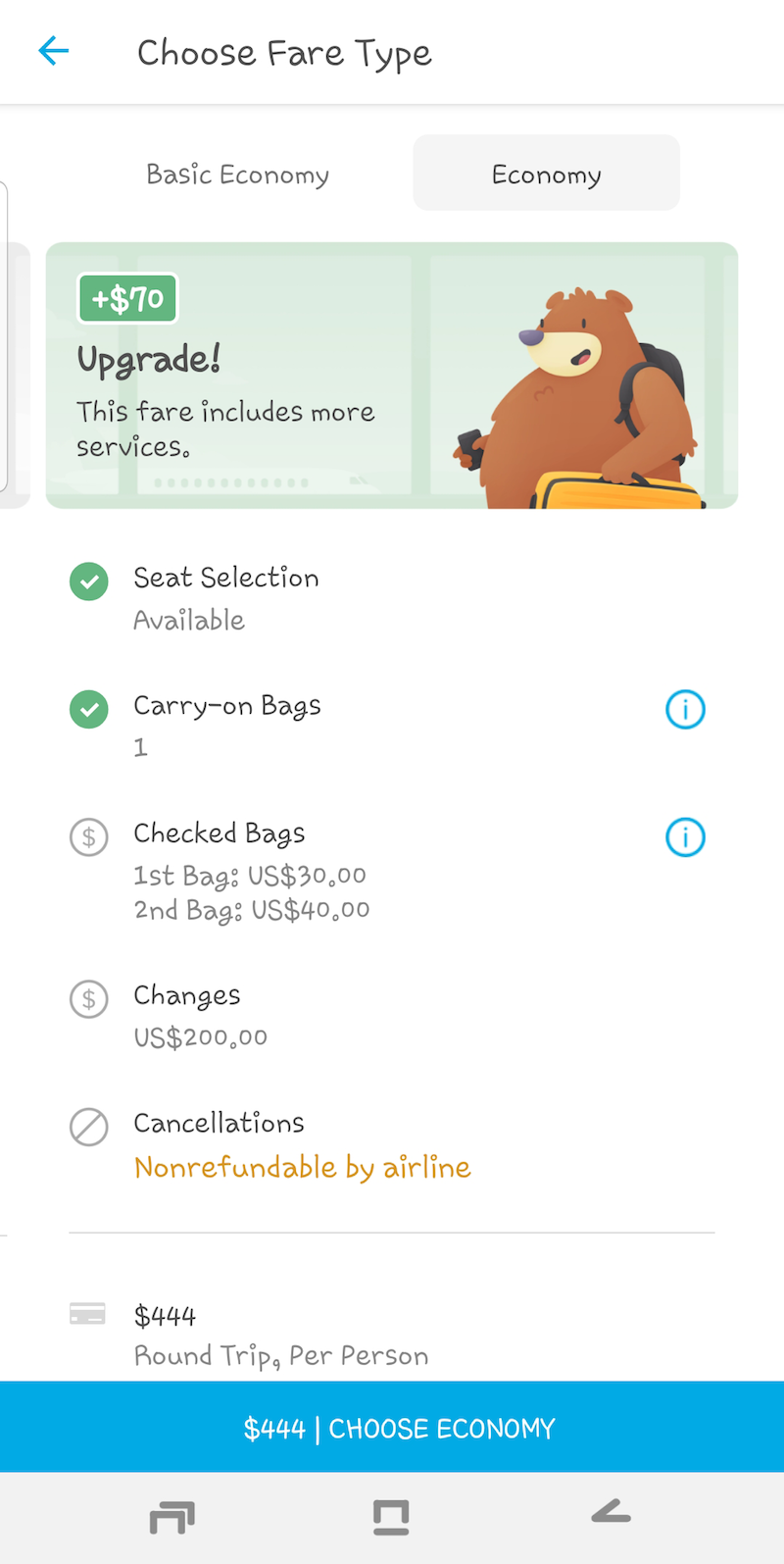Image resolution: width=784 pixels, height=1564 pixels.
Task: Tap the Nonrefundable by airline text
Action: pyautogui.click(x=302, y=1167)
